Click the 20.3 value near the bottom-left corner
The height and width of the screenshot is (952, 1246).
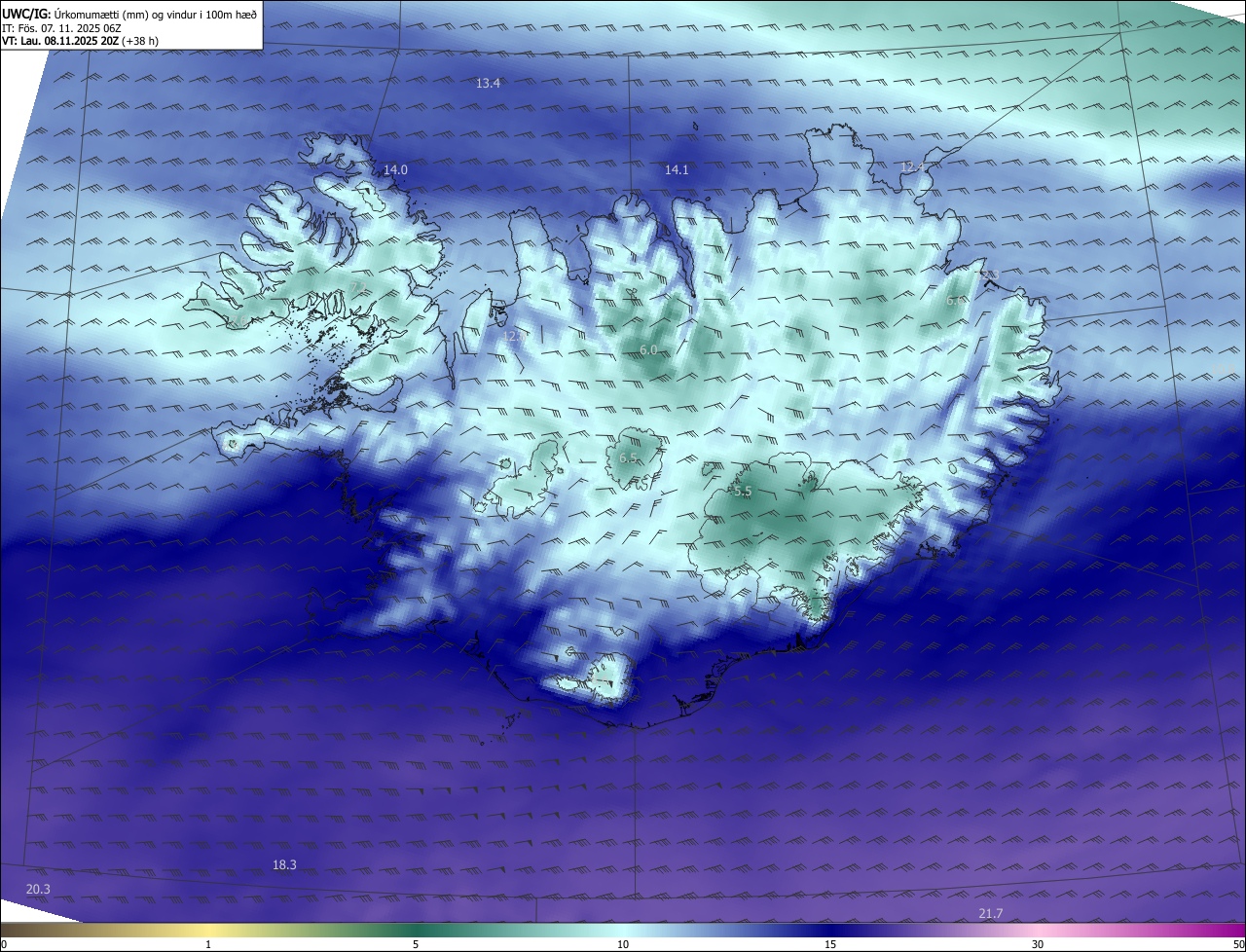click(38, 889)
